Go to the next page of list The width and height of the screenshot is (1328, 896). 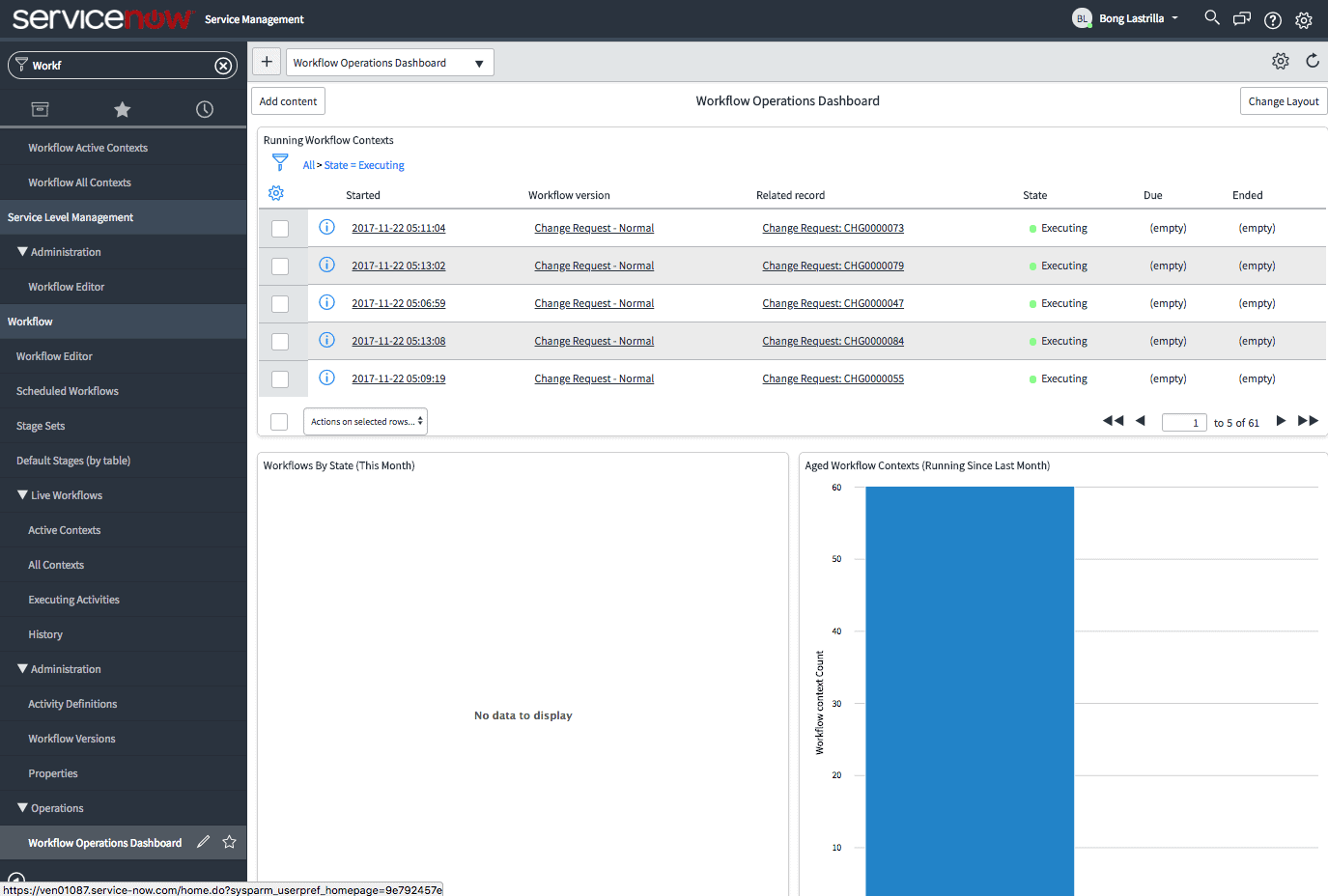(x=1281, y=420)
